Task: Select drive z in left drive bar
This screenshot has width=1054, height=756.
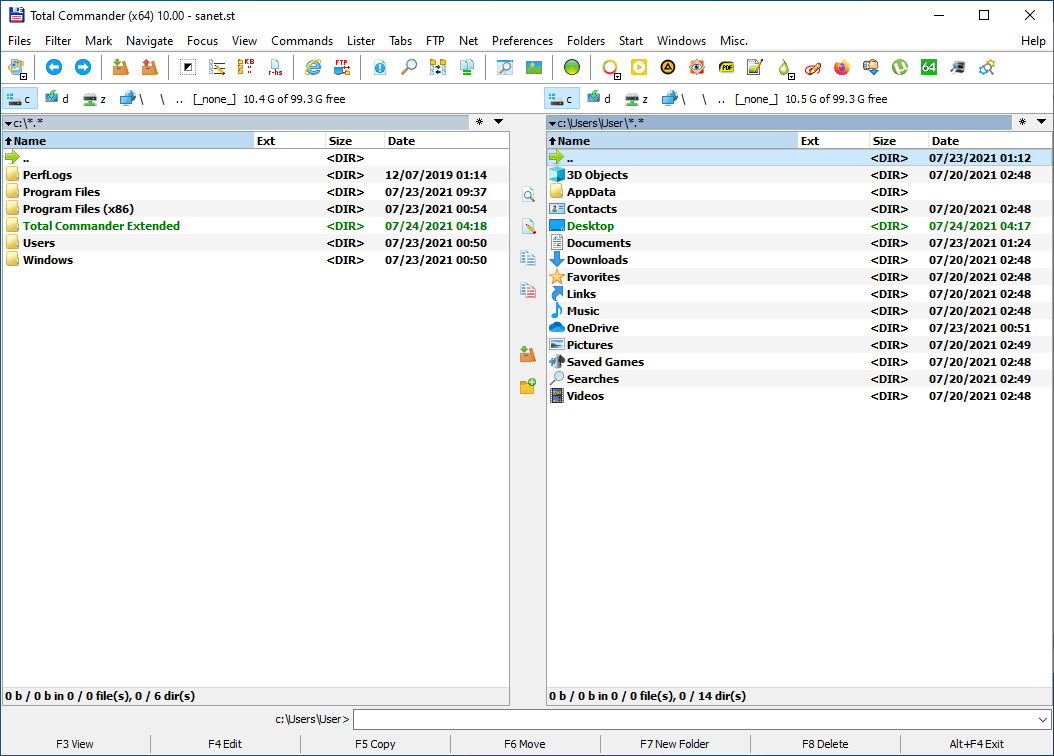Action: point(95,99)
